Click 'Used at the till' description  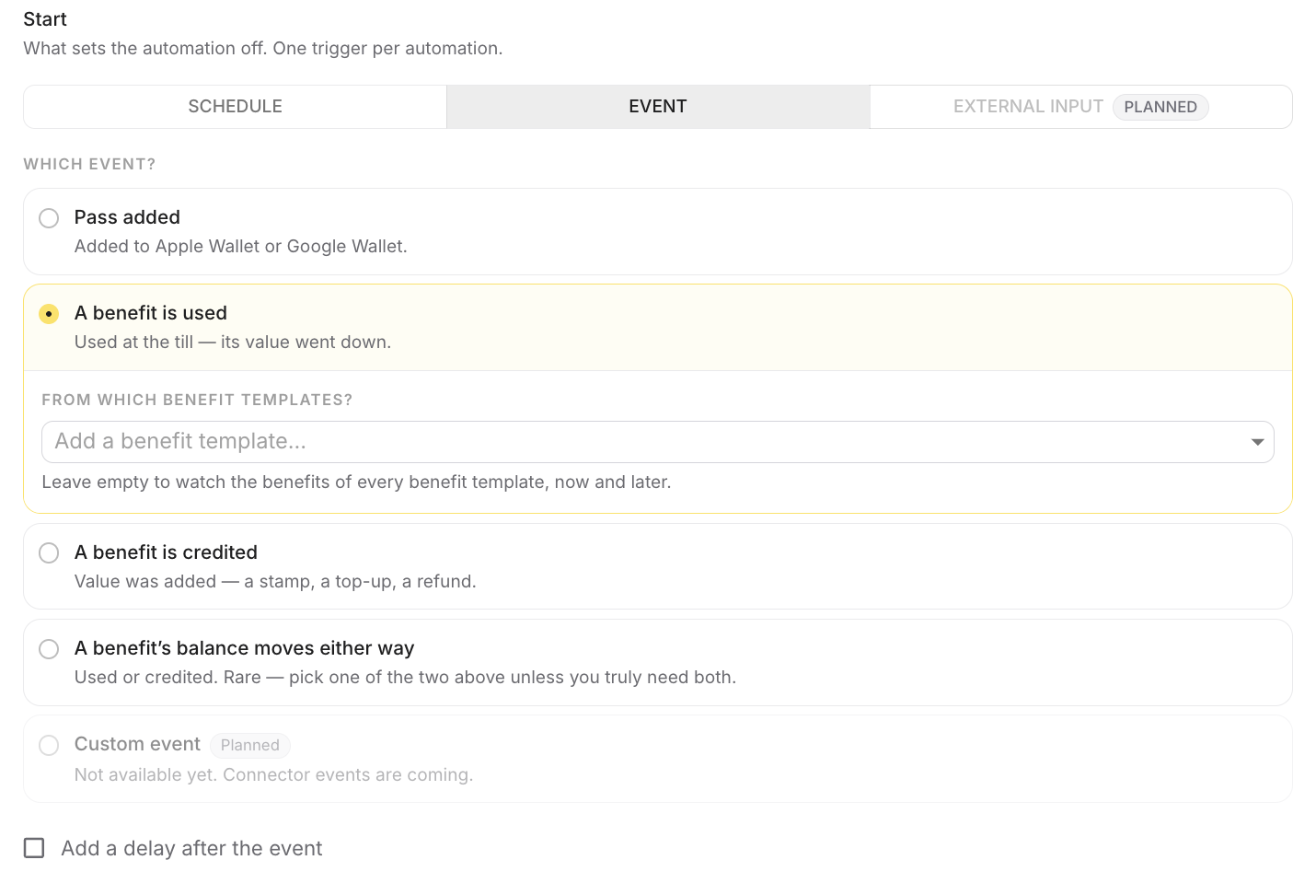point(232,342)
